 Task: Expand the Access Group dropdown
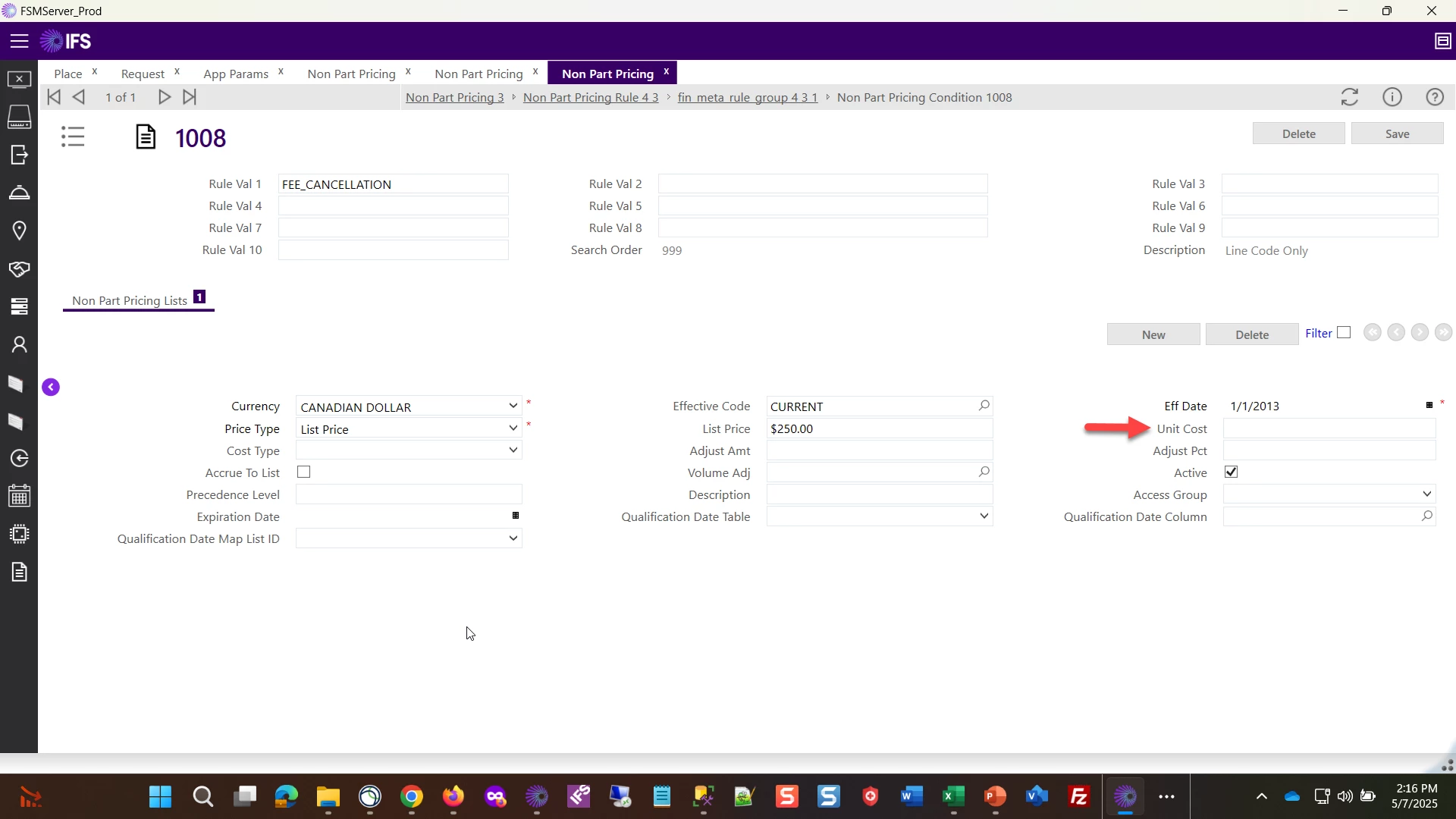tap(1426, 494)
